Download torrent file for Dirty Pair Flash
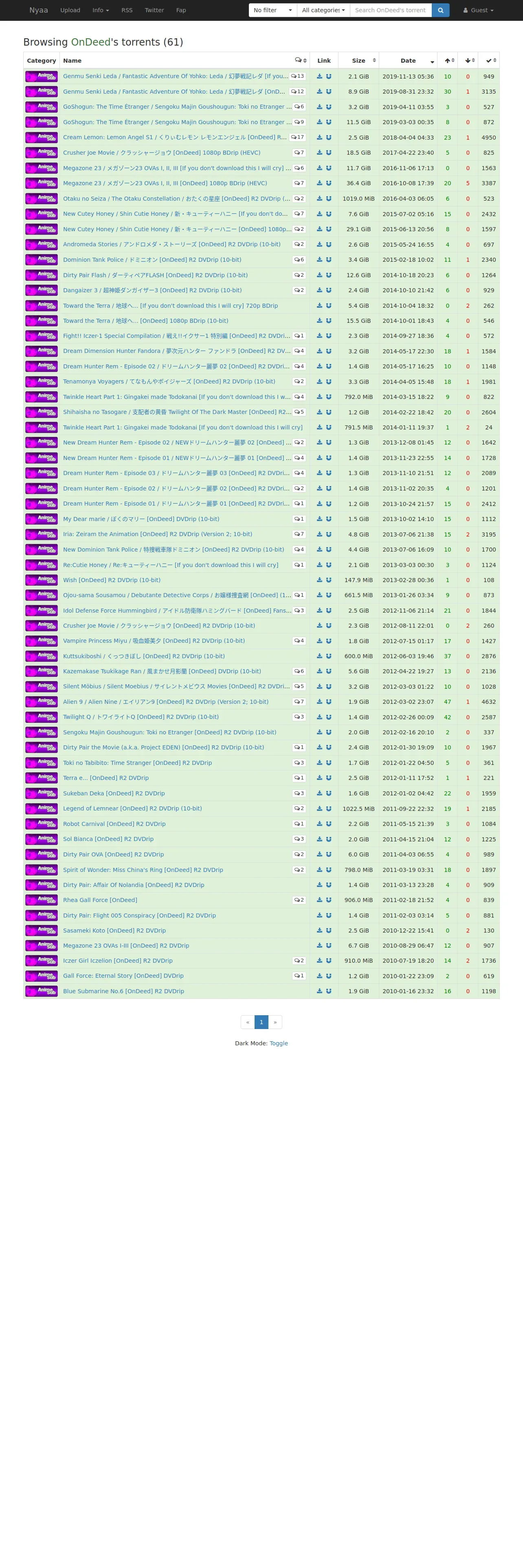This screenshot has width=523, height=1568. pos(320,275)
